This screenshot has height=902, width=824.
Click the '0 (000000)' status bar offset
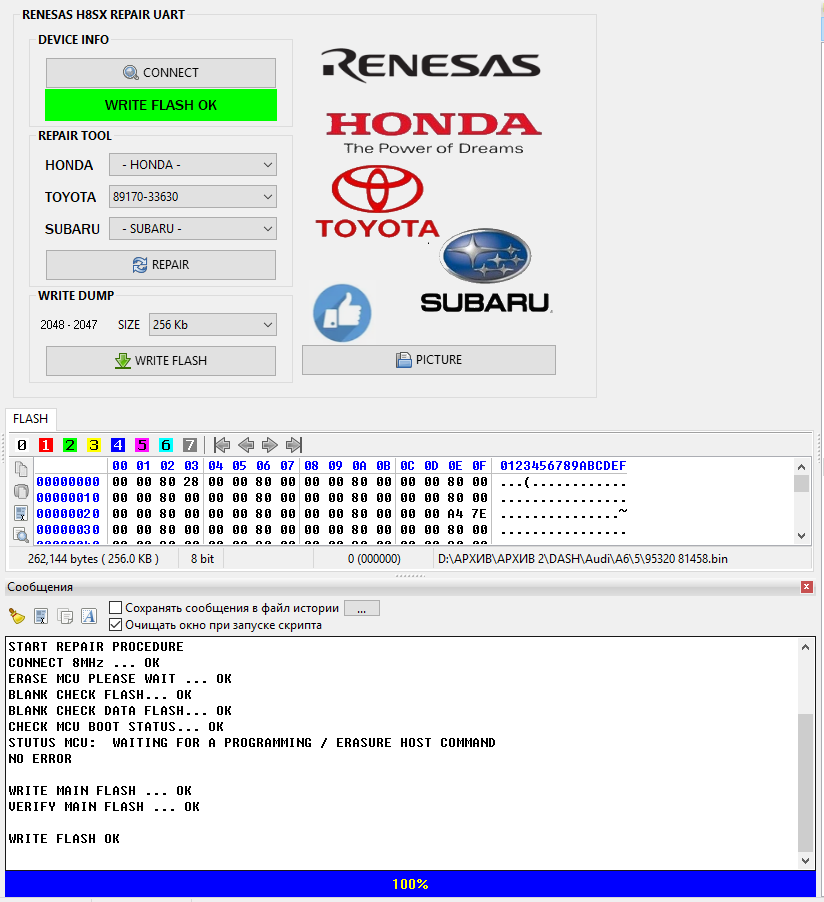point(374,559)
